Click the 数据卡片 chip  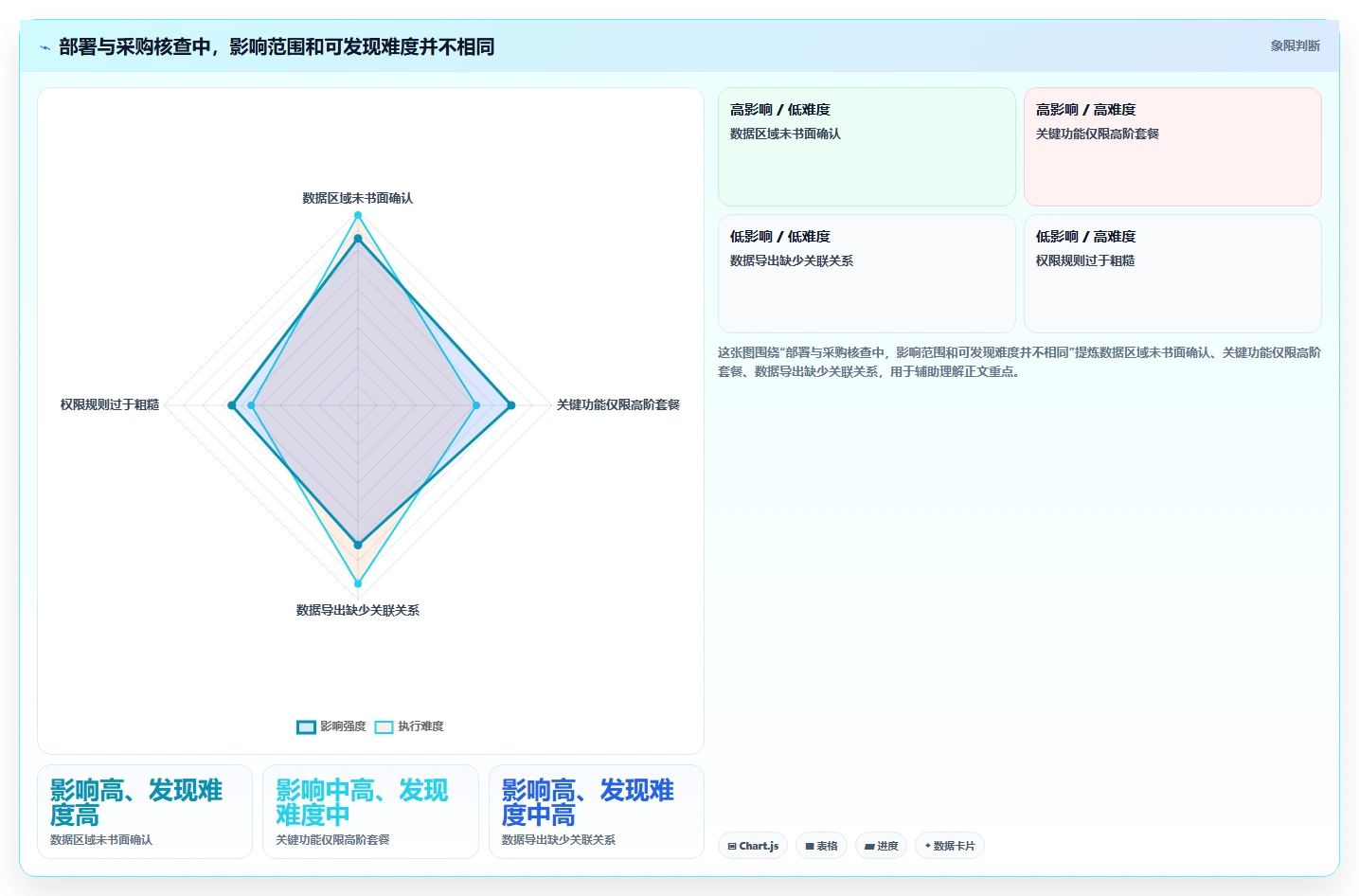(x=949, y=846)
